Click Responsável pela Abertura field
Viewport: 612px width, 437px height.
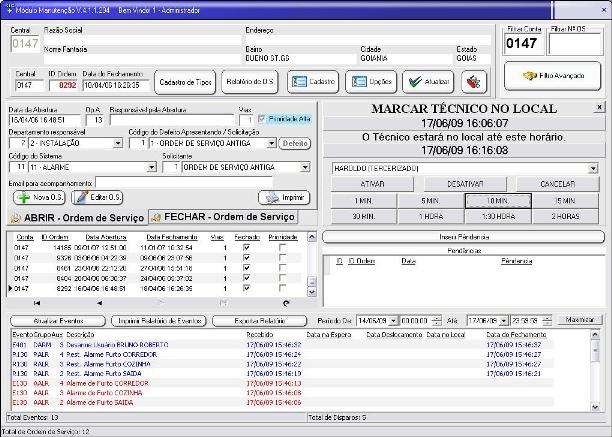pos(171,120)
